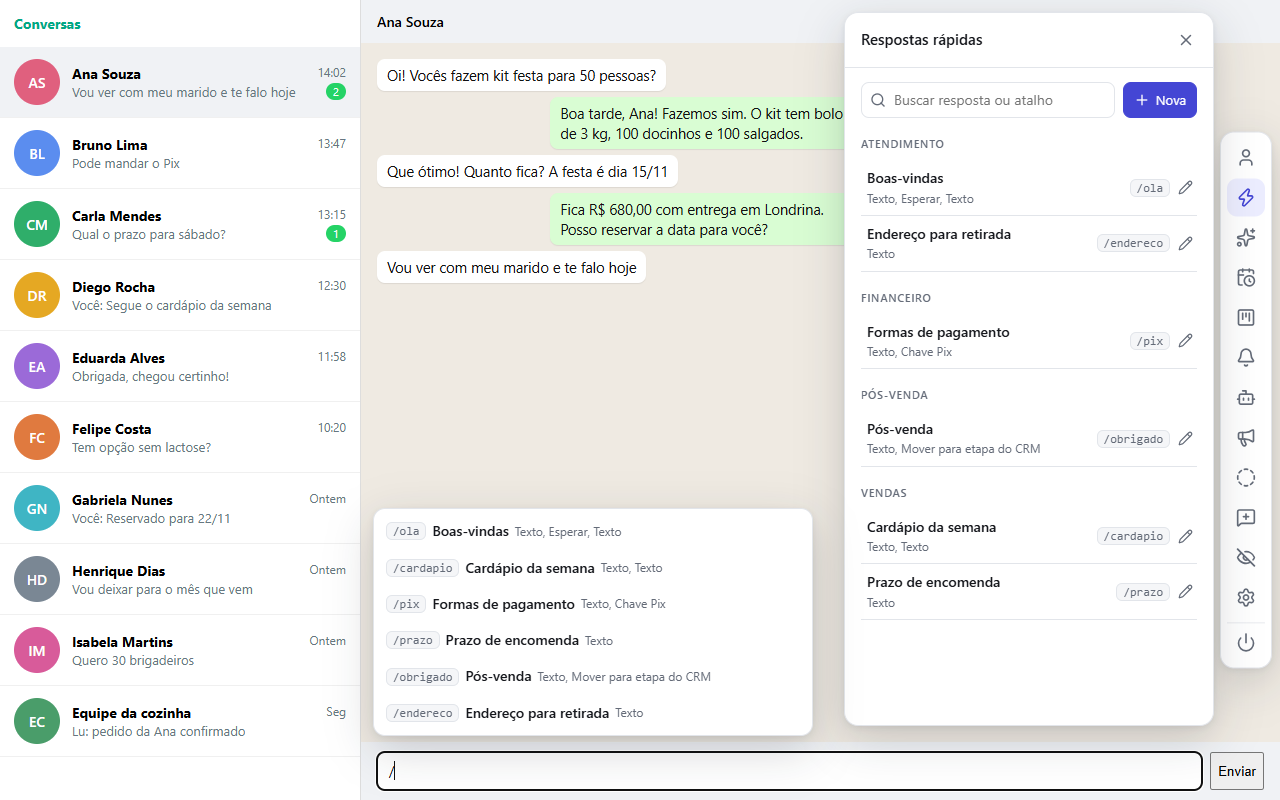Edit the Boas-vindas quick reply with pencil
1280x800 pixels.
1186,187
